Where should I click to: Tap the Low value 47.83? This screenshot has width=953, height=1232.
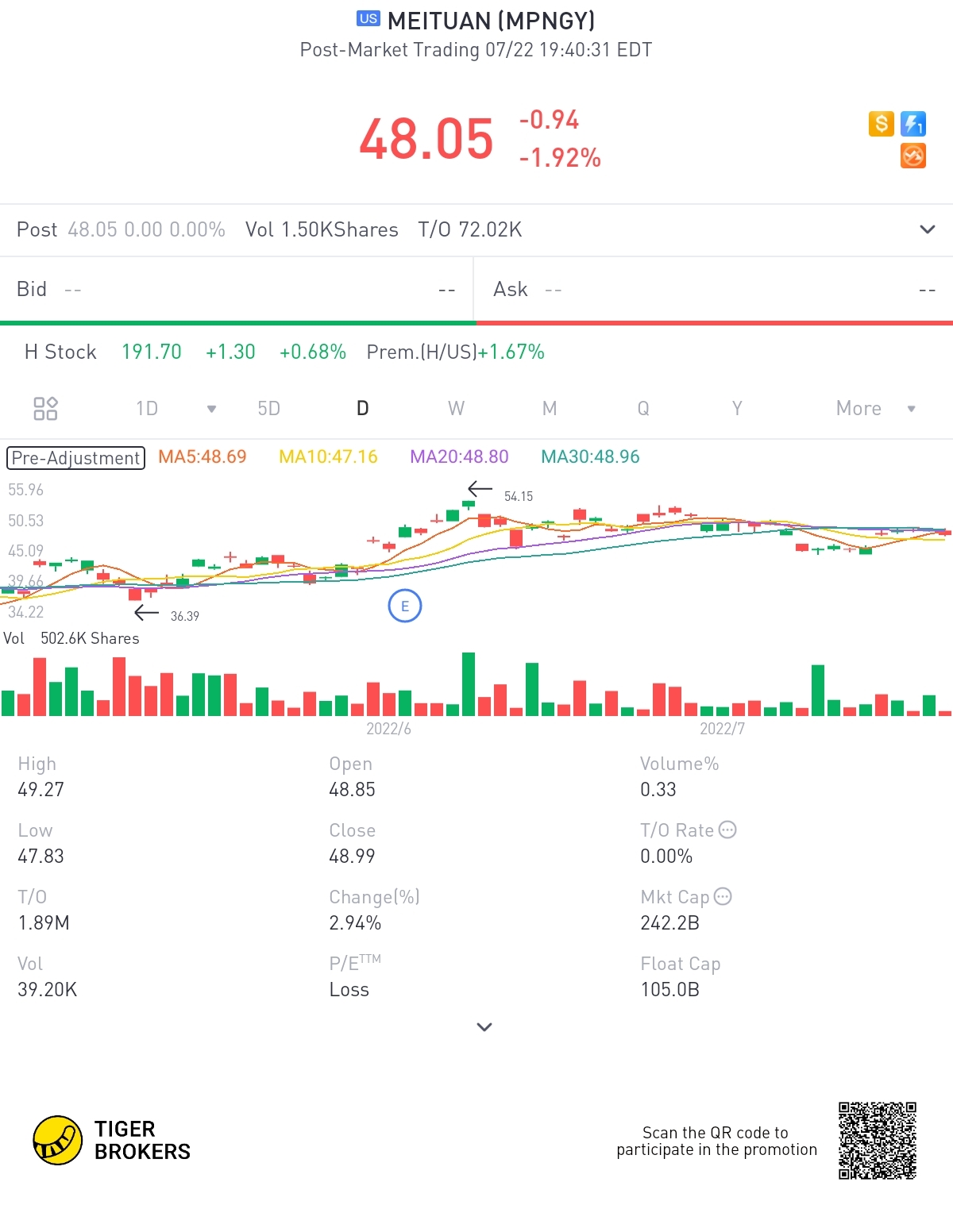click(x=41, y=856)
